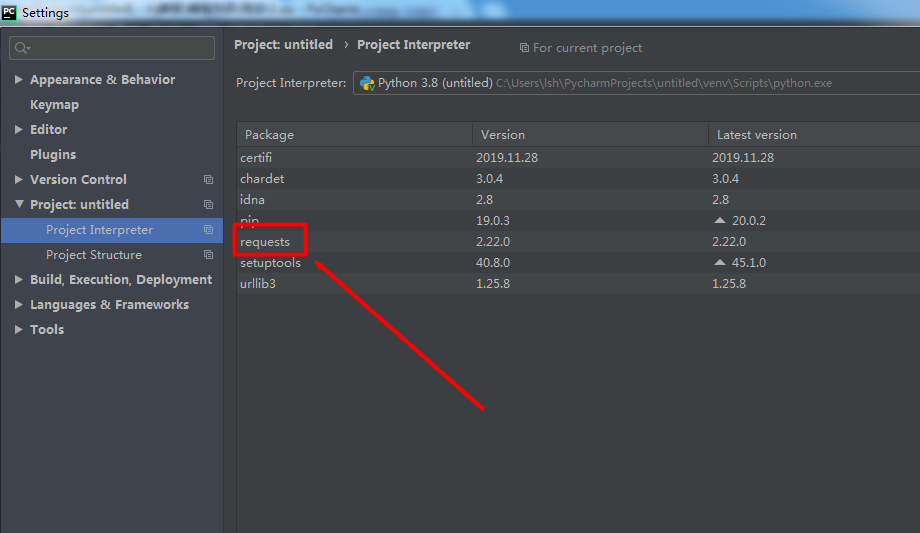Screen dimensions: 920x533
Task: Click Project: untitled breadcrumb
Action: tap(283, 45)
